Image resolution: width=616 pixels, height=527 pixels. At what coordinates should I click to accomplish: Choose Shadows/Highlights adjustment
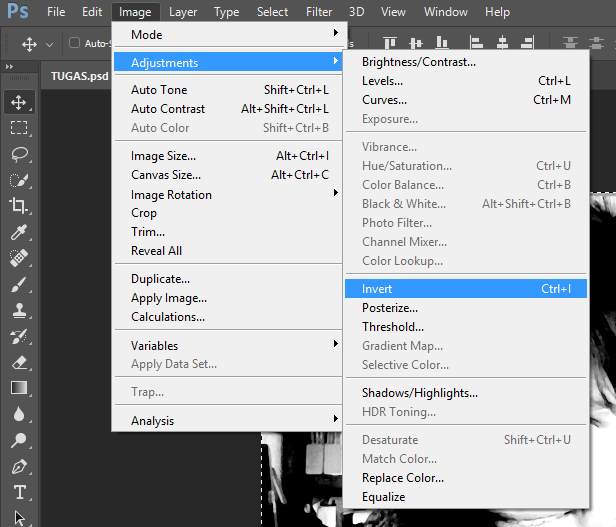(466, 393)
